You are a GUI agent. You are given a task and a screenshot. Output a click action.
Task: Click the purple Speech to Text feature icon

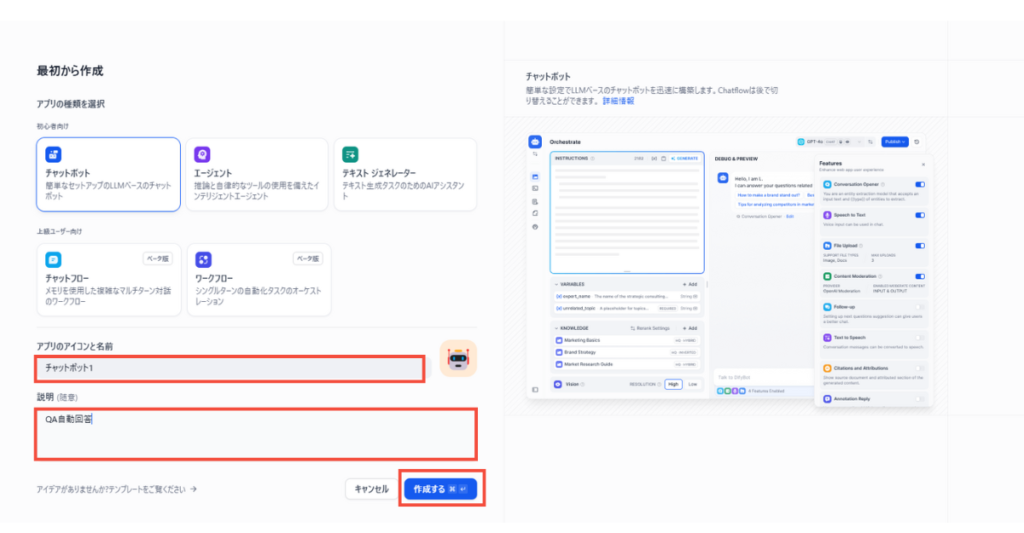pyautogui.click(x=827, y=216)
